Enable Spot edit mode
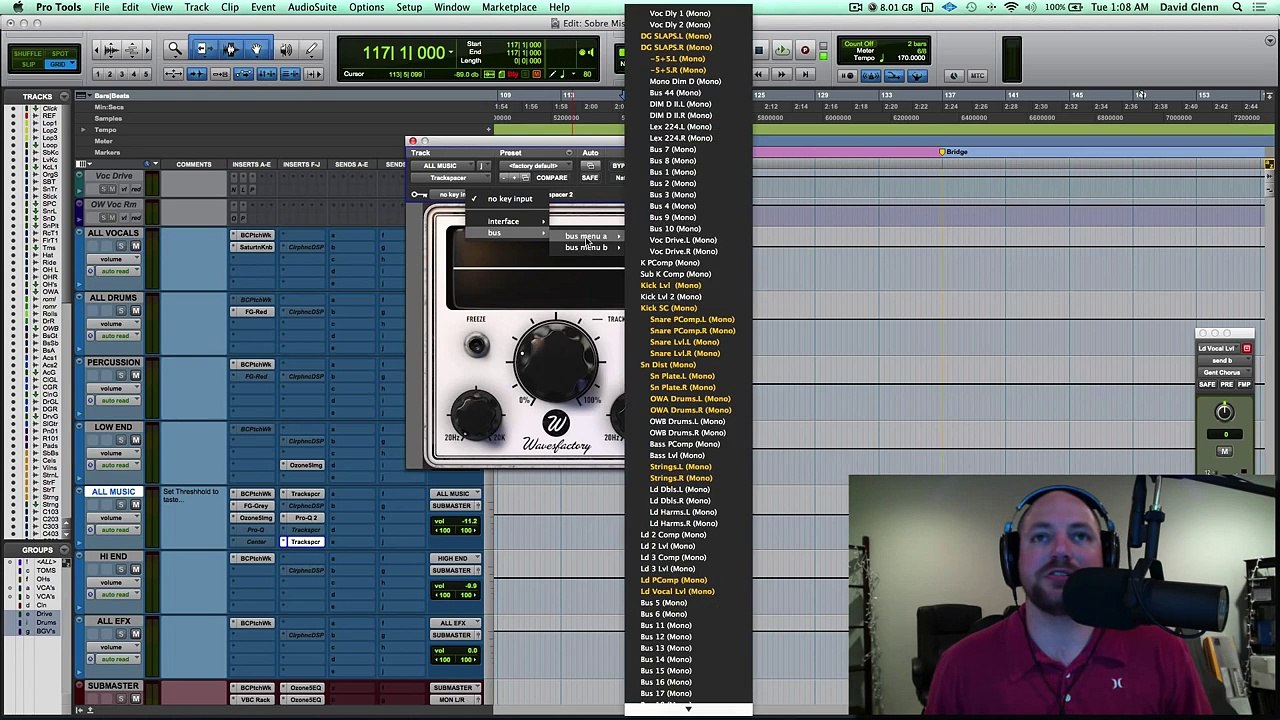Image resolution: width=1280 pixels, height=720 pixels. click(x=60, y=54)
